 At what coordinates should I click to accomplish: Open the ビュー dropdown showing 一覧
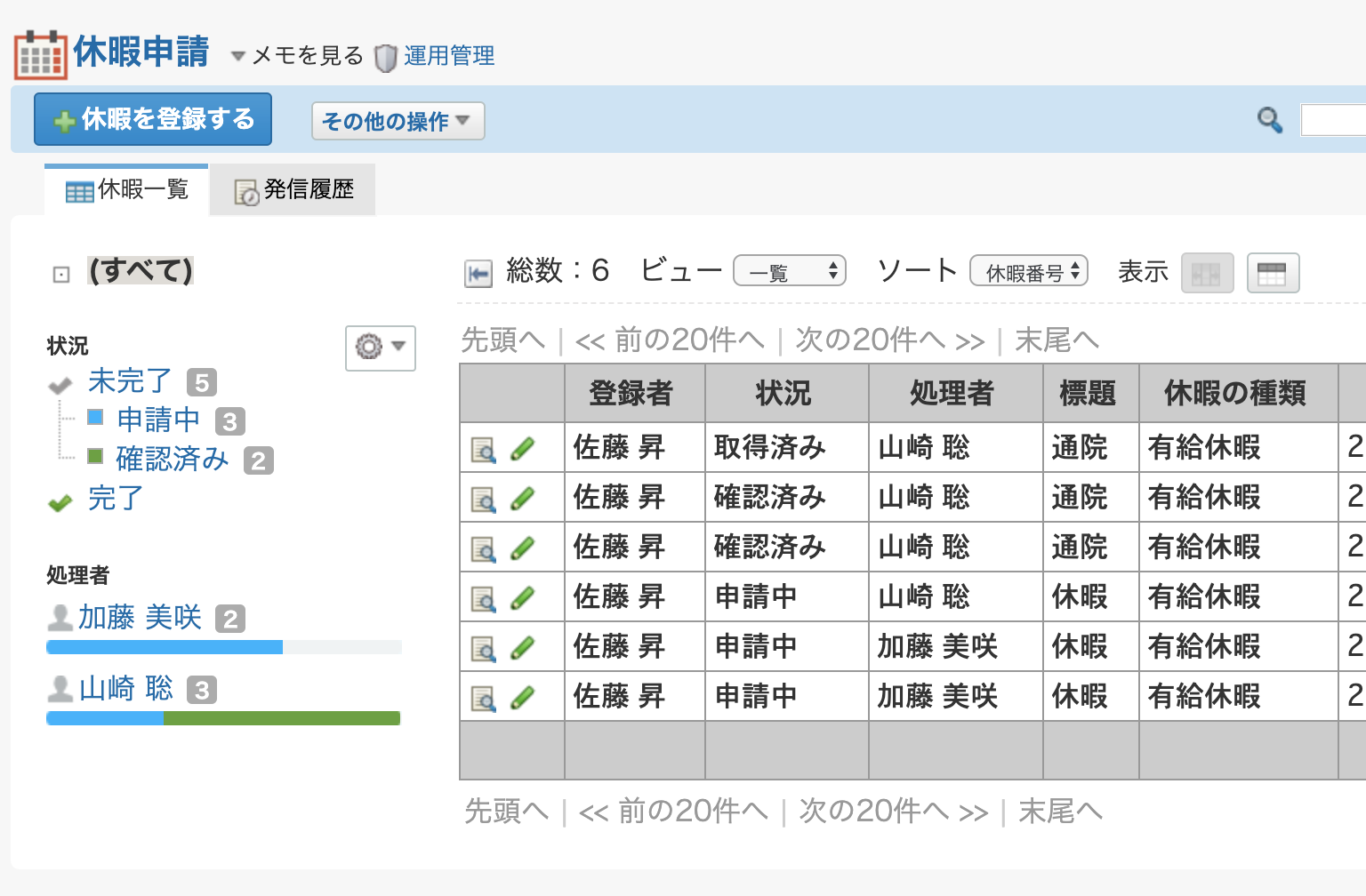pos(789,271)
